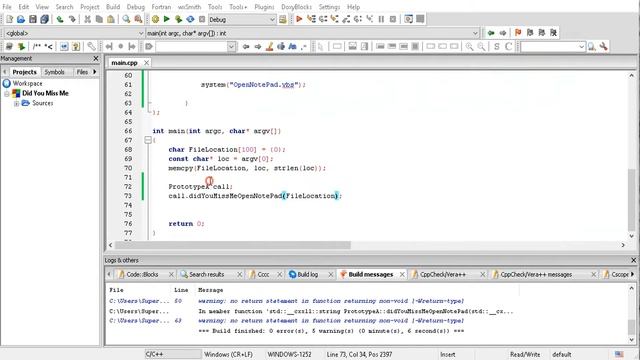Click the green Run arrow
Image resolution: width=640 pixels, height=360 pixels.
click(x=167, y=19)
